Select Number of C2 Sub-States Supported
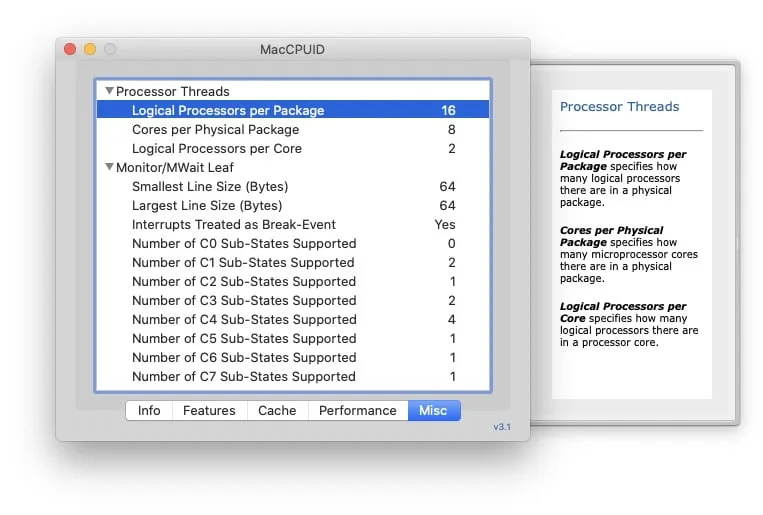Viewport: 763px width, 515px height. [x=293, y=281]
